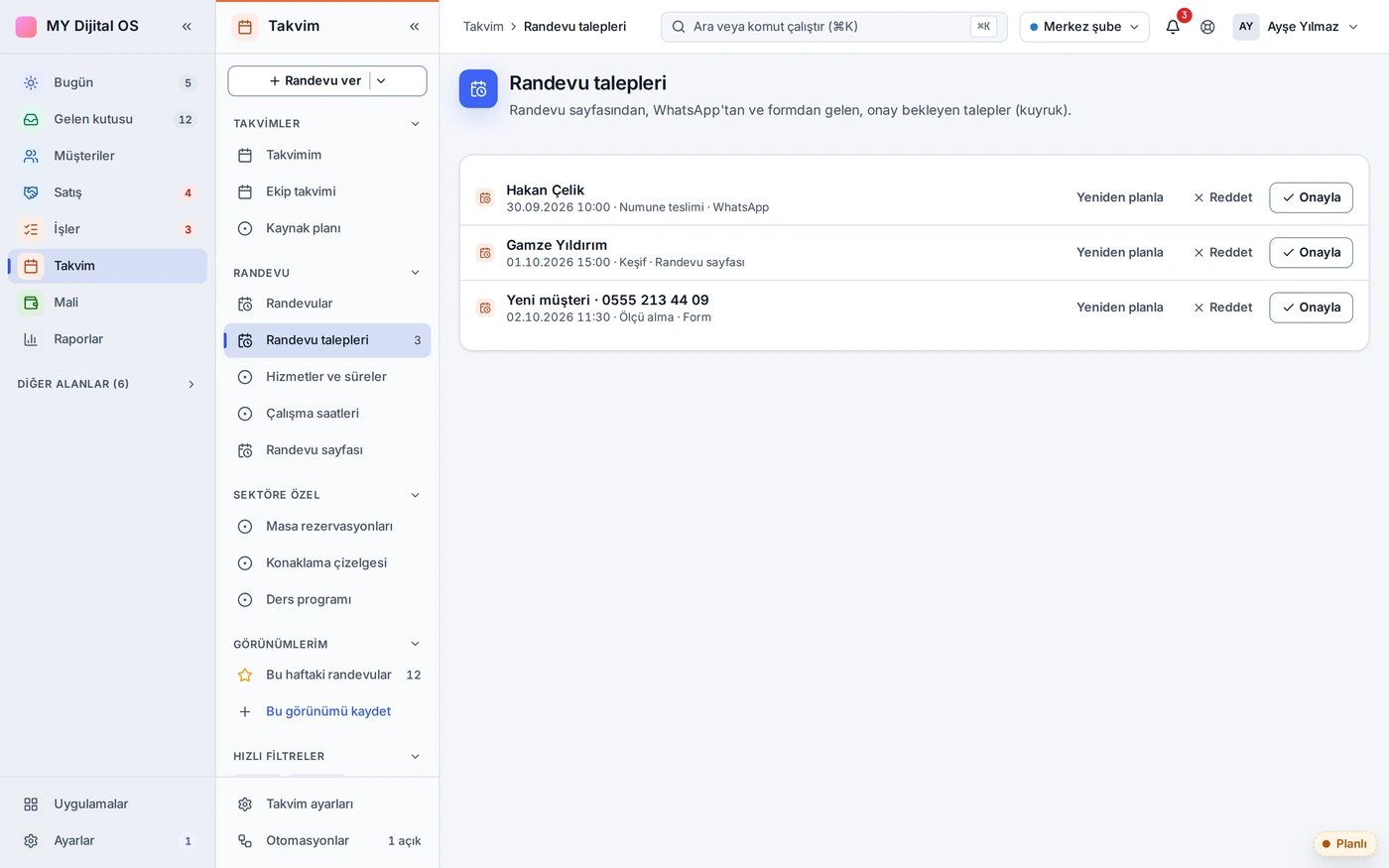Screen dimensions: 1389x868
Task: Open İşler tasks section
Action: click(107, 229)
